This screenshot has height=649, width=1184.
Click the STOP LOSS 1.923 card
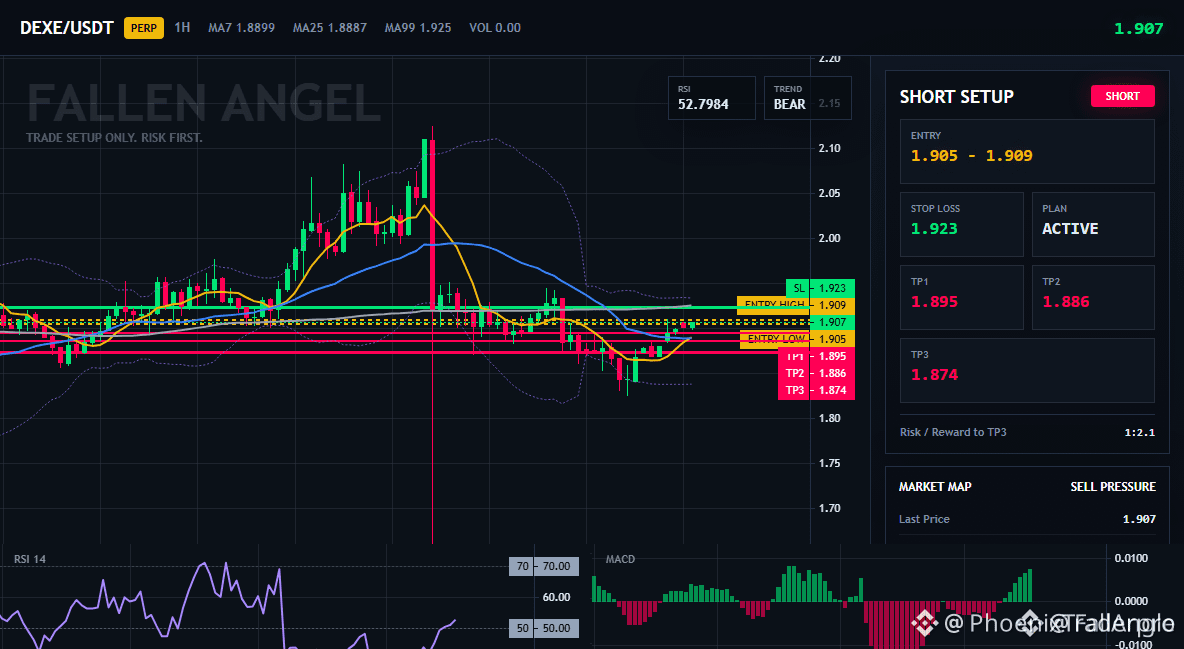pyautogui.click(x=961, y=224)
